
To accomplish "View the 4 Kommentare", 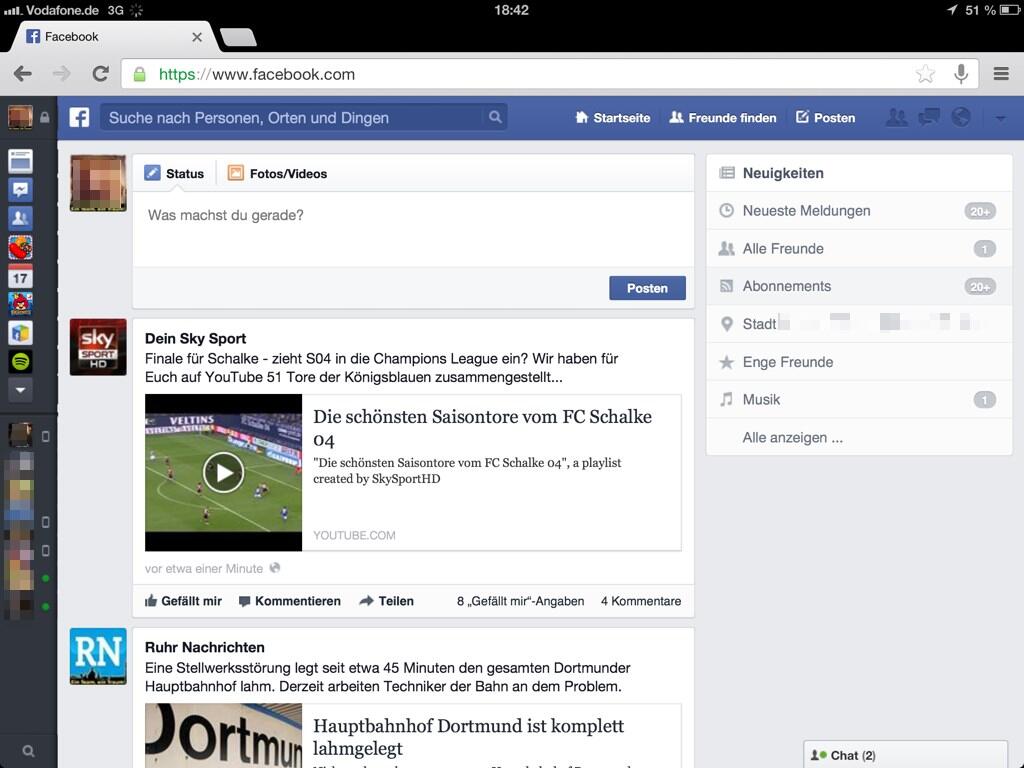I will point(641,601).
